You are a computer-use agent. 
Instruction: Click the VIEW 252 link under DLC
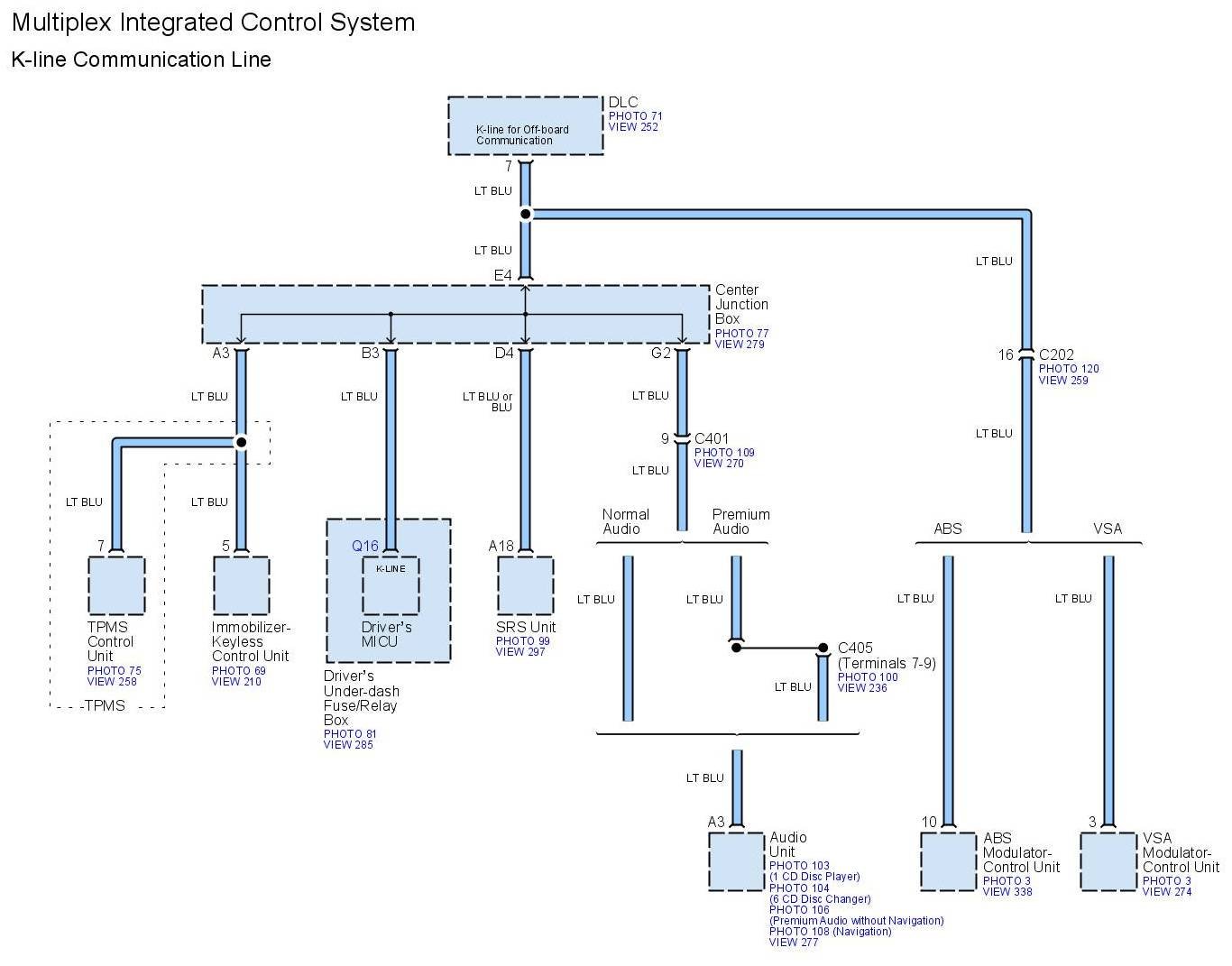(633, 127)
